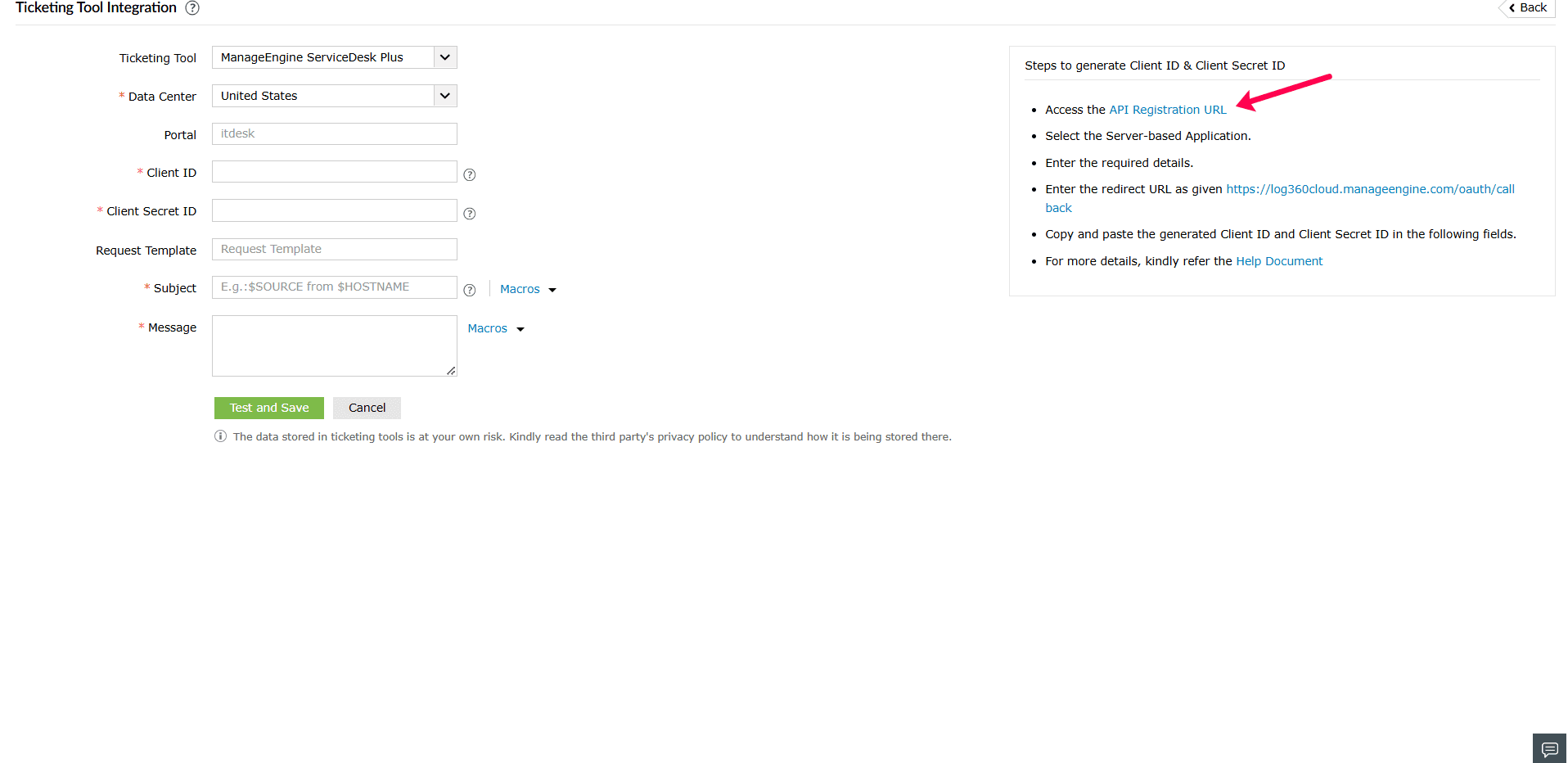1568x763 pixels.
Task: Go back using the Back button
Action: 1528,8
